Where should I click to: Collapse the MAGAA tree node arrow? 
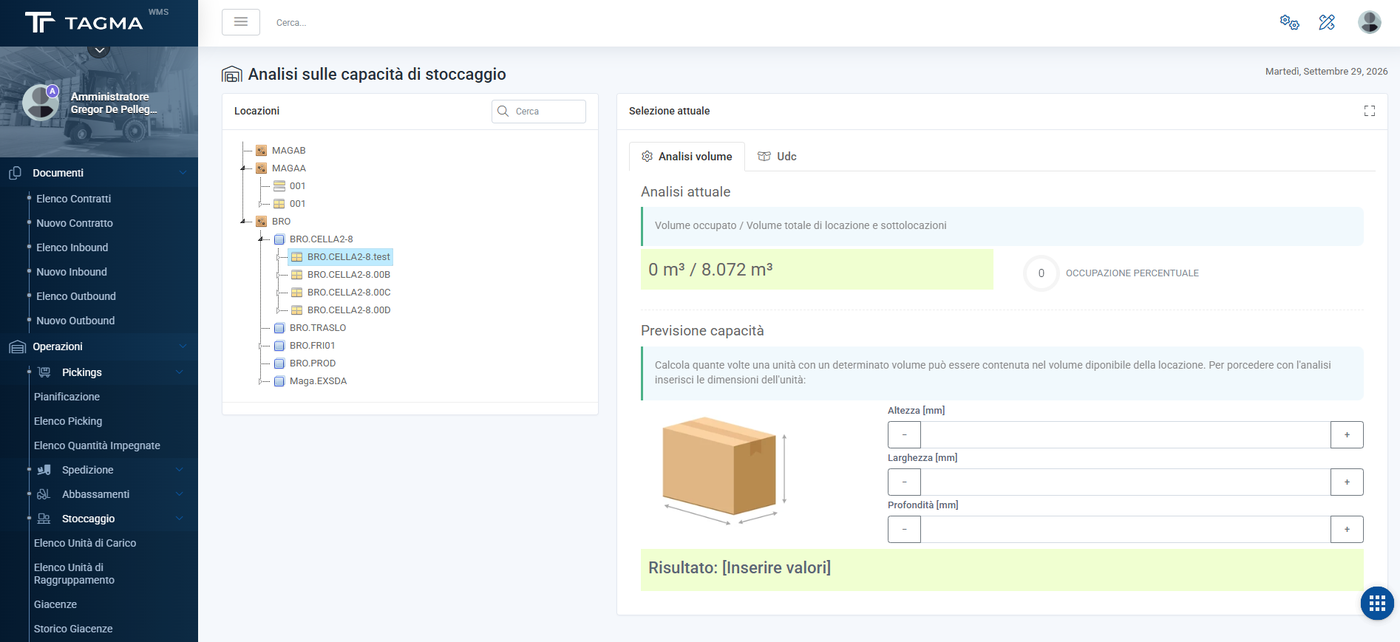(243, 169)
